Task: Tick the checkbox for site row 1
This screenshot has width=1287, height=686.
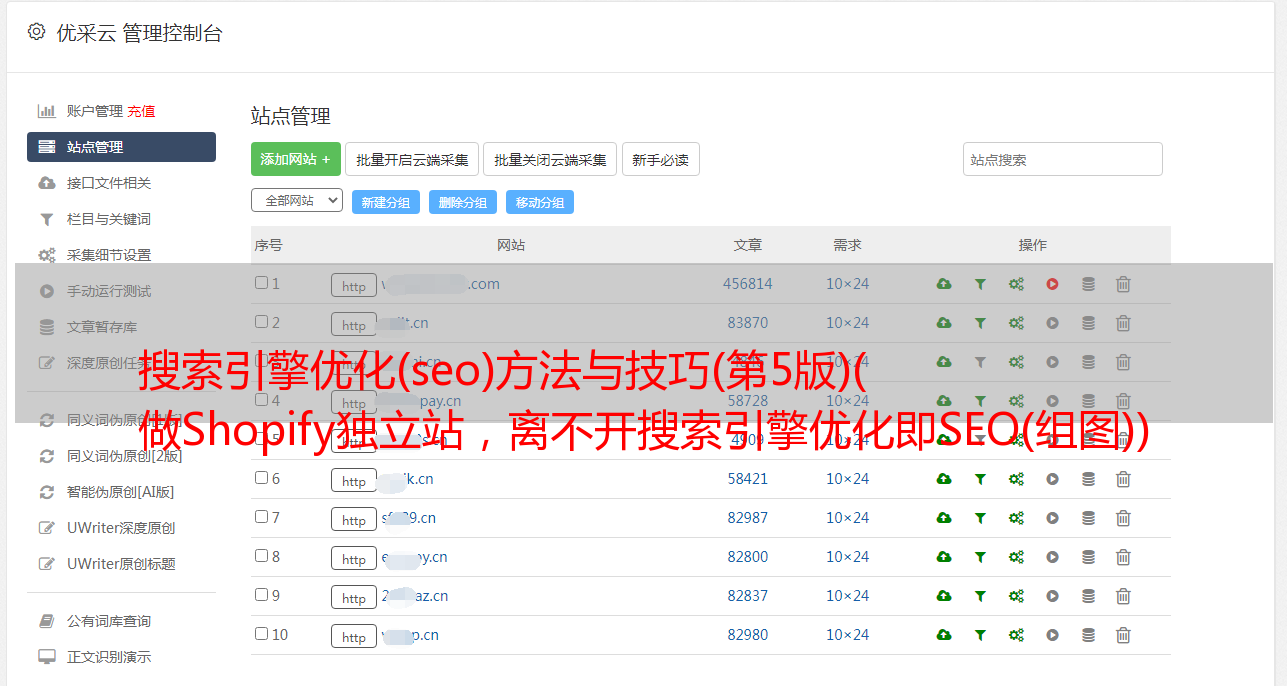Action: [x=261, y=283]
